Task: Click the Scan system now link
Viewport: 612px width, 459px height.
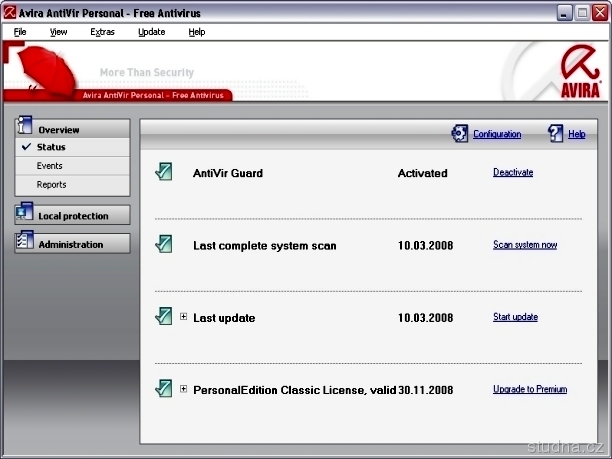Action: (524, 244)
